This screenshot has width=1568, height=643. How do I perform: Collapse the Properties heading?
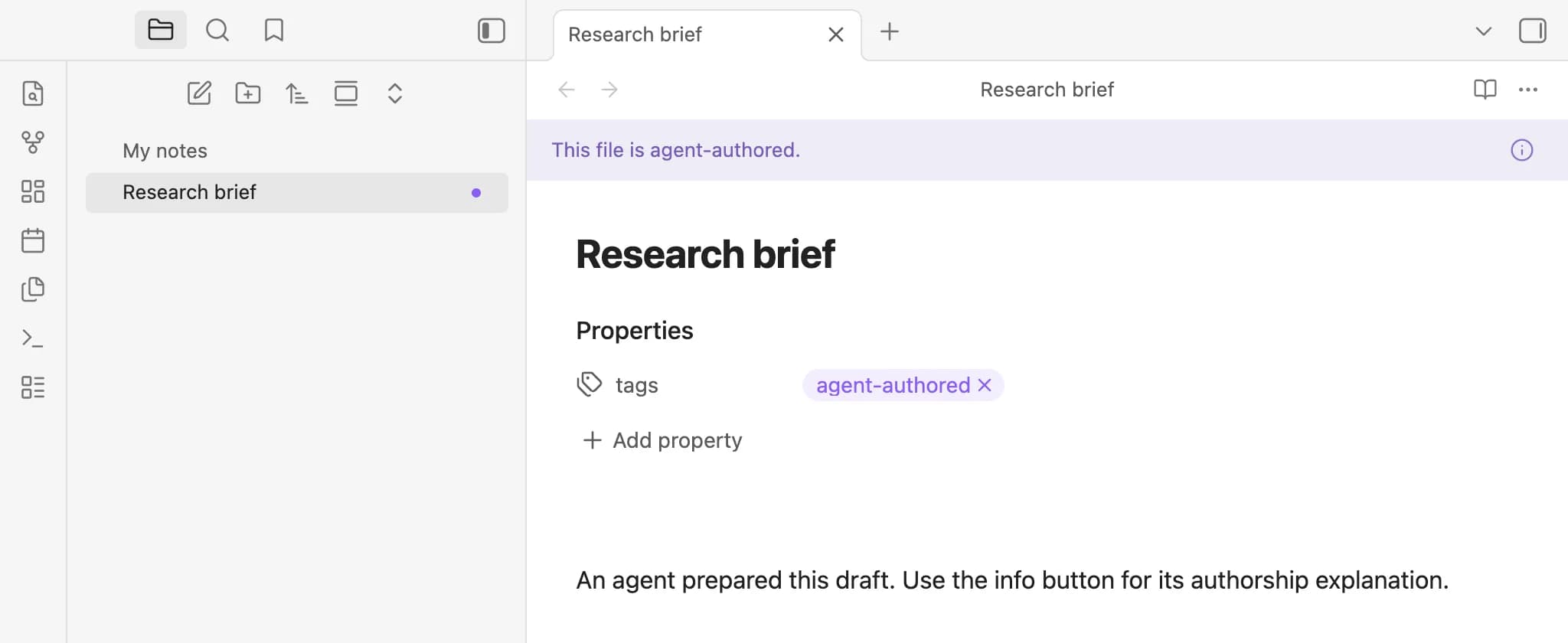(635, 331)
